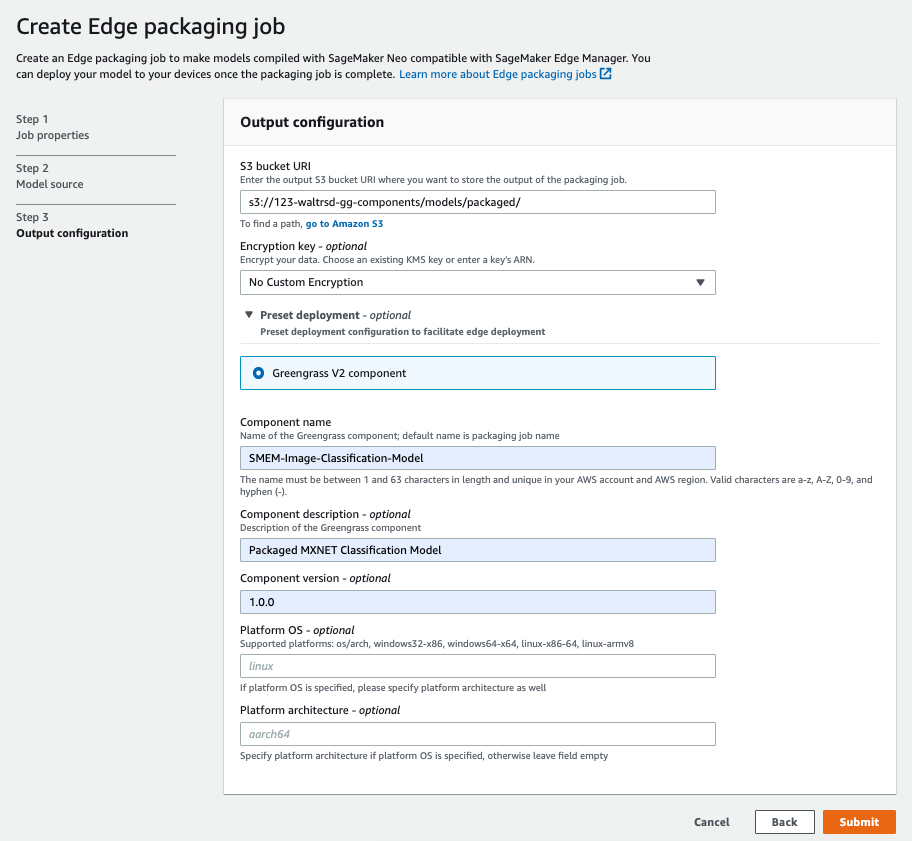Open the No Custom Encryption dropdown
Viewport: 912px width, 841px height.
(478, 282)
